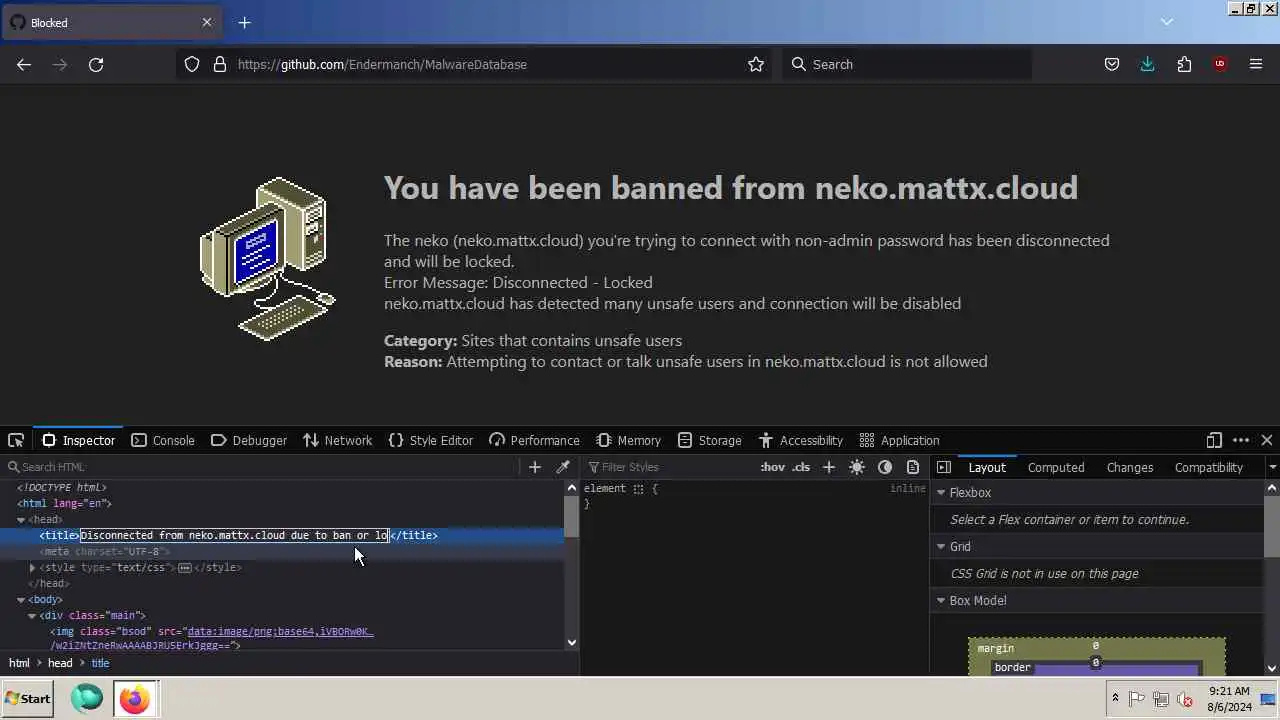Open the Memory panel tab

[629, 440]
